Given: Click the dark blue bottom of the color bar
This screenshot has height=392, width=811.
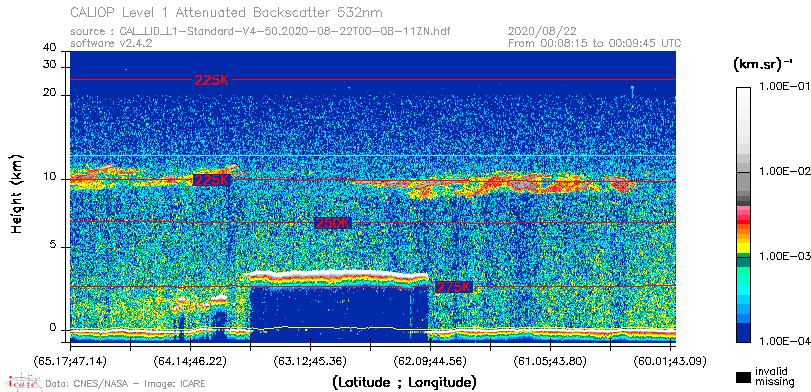Looking at the screenshot, I should pyautogui.click(x=744, y=333).
